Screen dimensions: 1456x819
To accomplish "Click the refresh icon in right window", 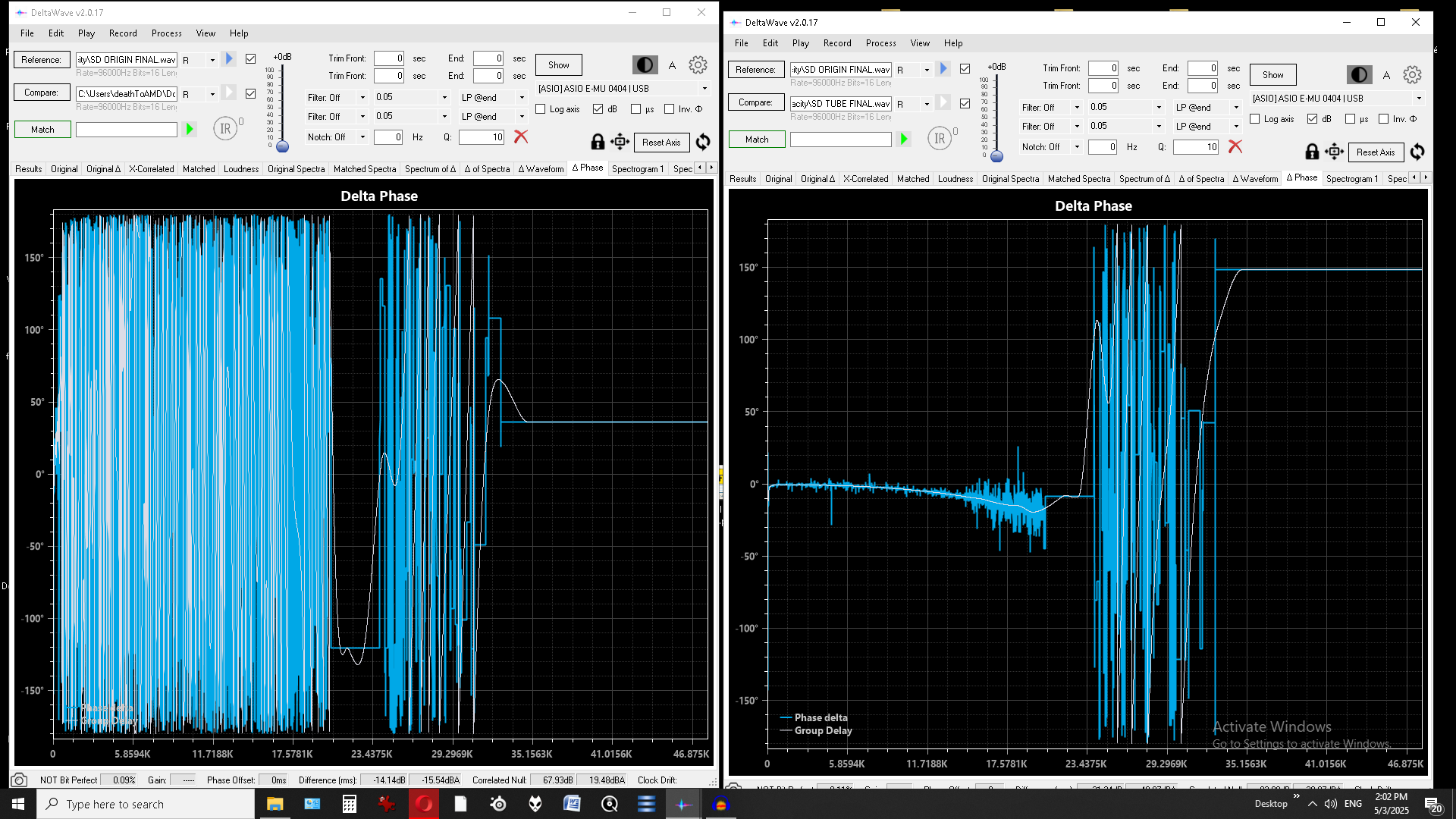I will [x=1417, y=152].
